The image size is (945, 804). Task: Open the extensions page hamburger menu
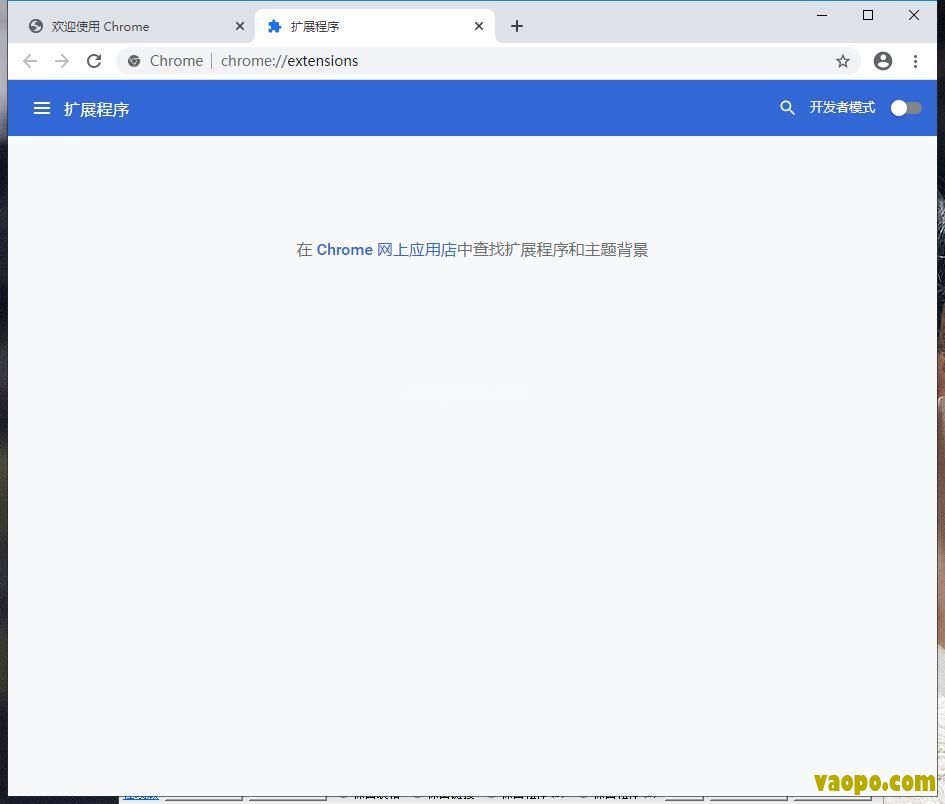[41, 108]
